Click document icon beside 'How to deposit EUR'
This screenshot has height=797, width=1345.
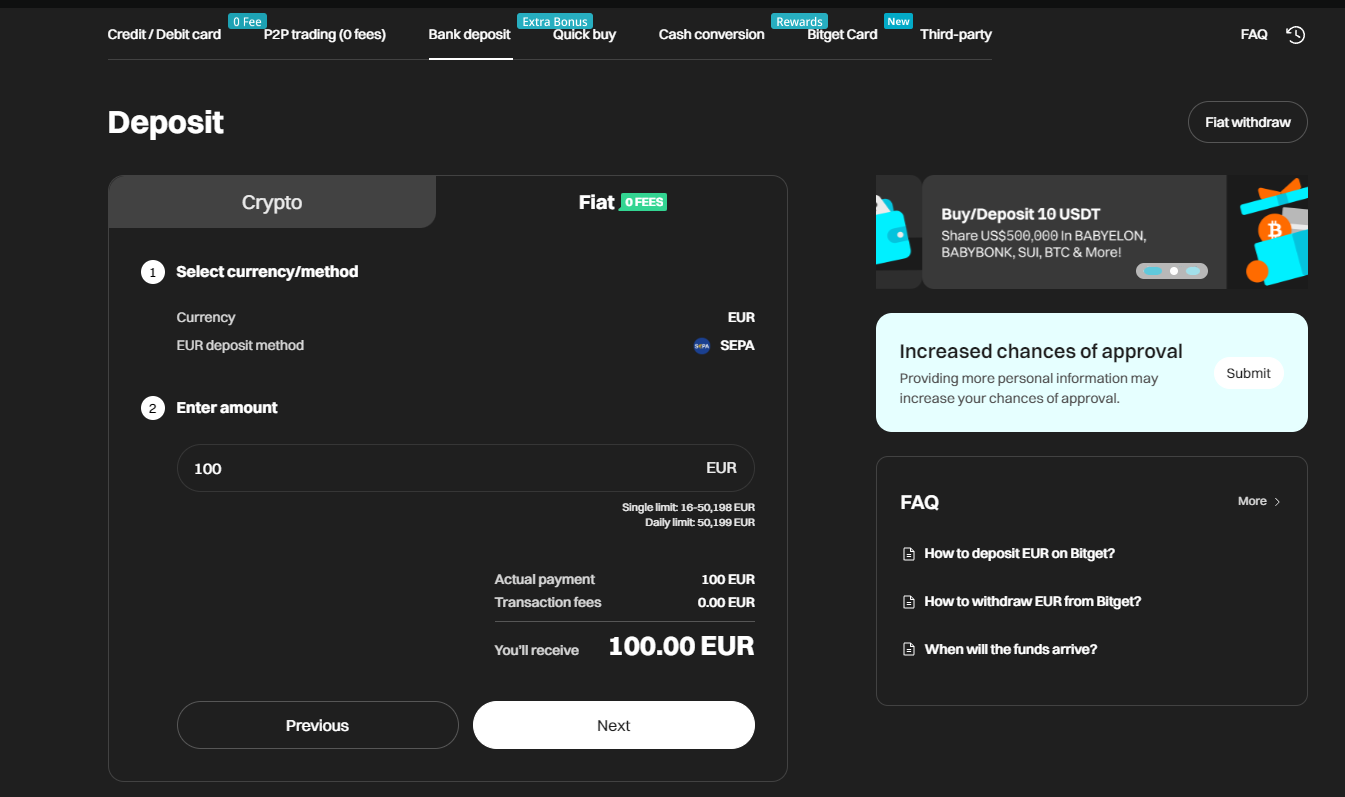coord(909,554)
